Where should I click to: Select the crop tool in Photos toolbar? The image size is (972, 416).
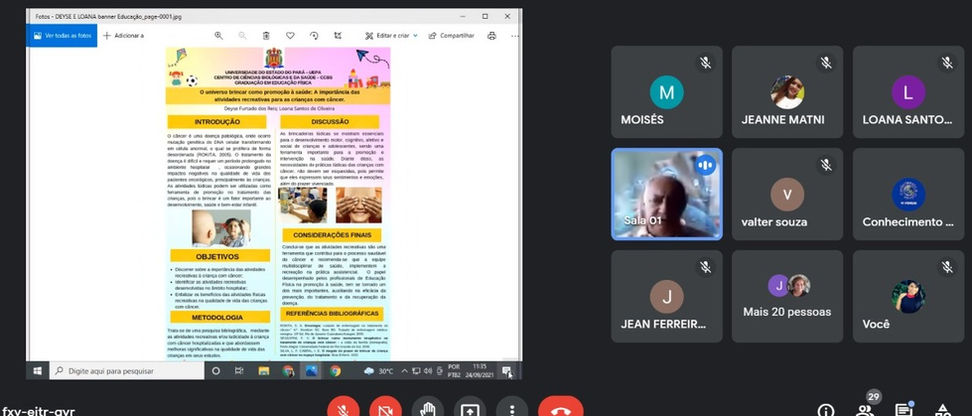(337, 36)
